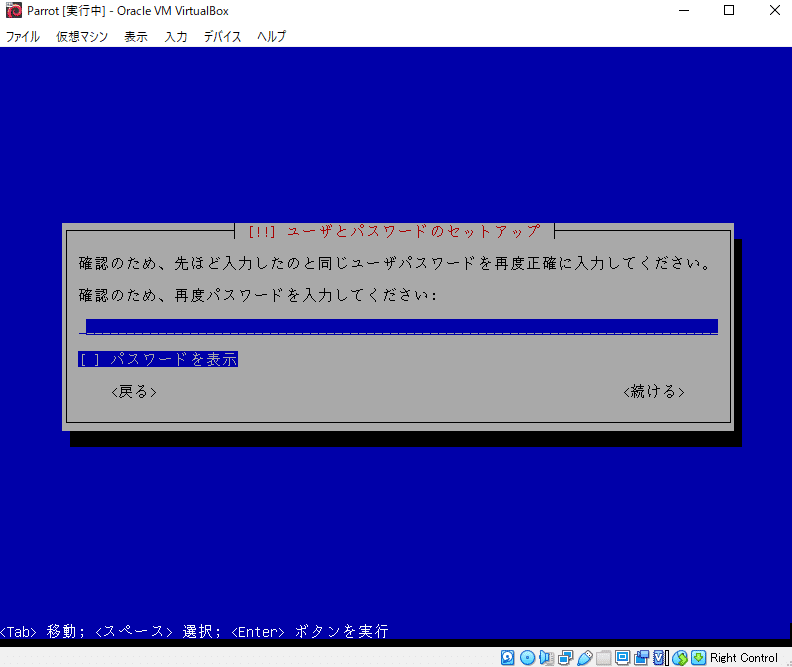This screenshot has height=667, width=792.
Task: Open the ファイル menu
Action: 22,36
